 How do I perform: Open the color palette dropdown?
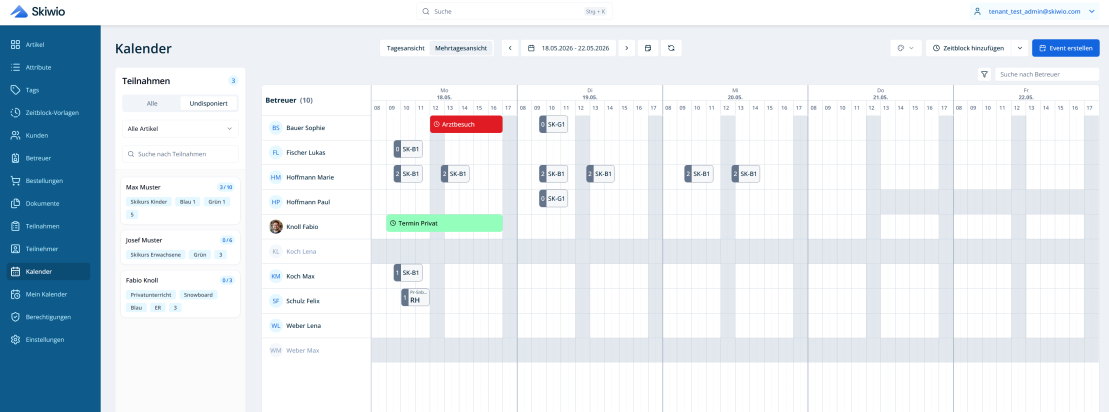(905, 48)
